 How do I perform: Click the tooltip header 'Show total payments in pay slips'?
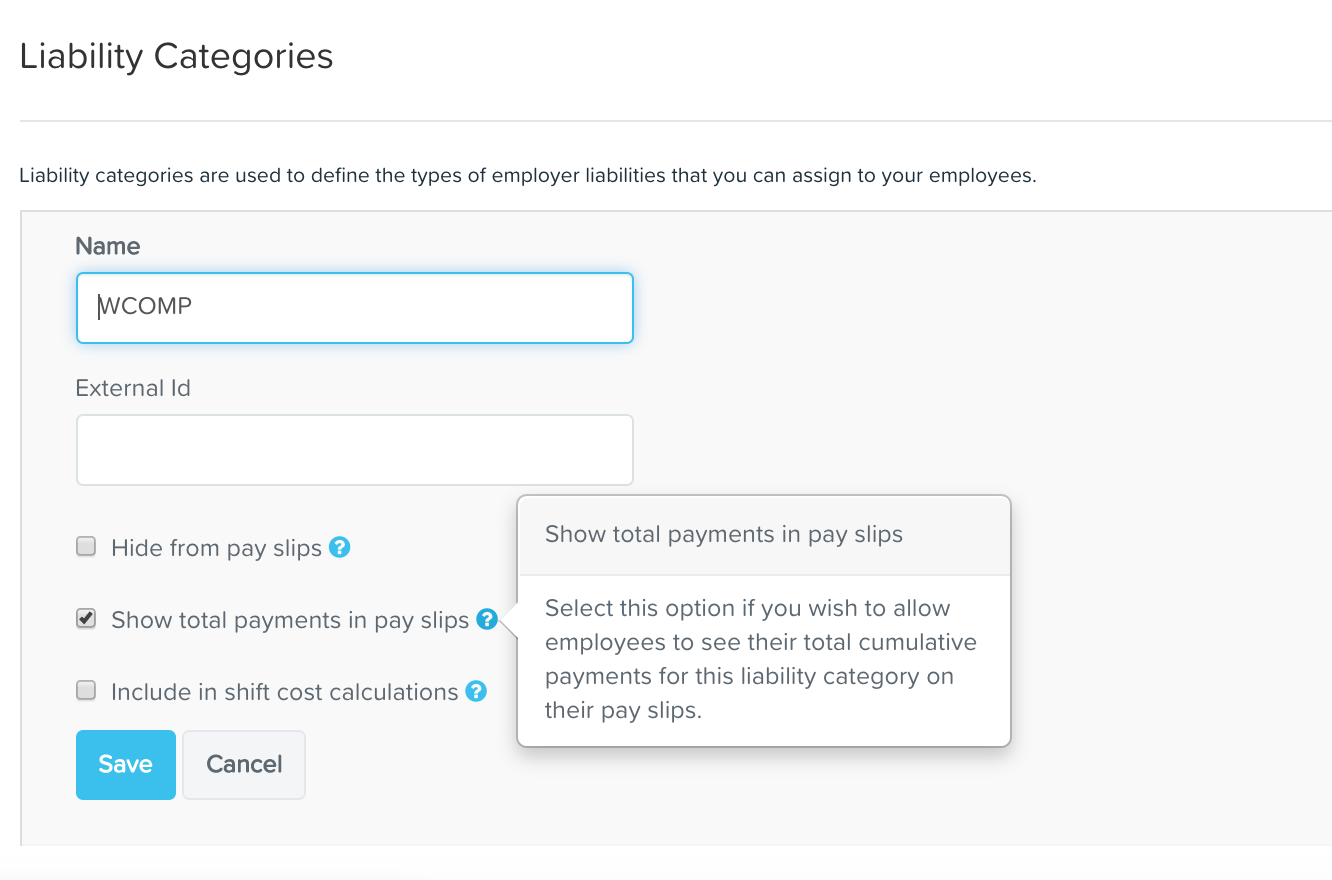coord(724,535)
